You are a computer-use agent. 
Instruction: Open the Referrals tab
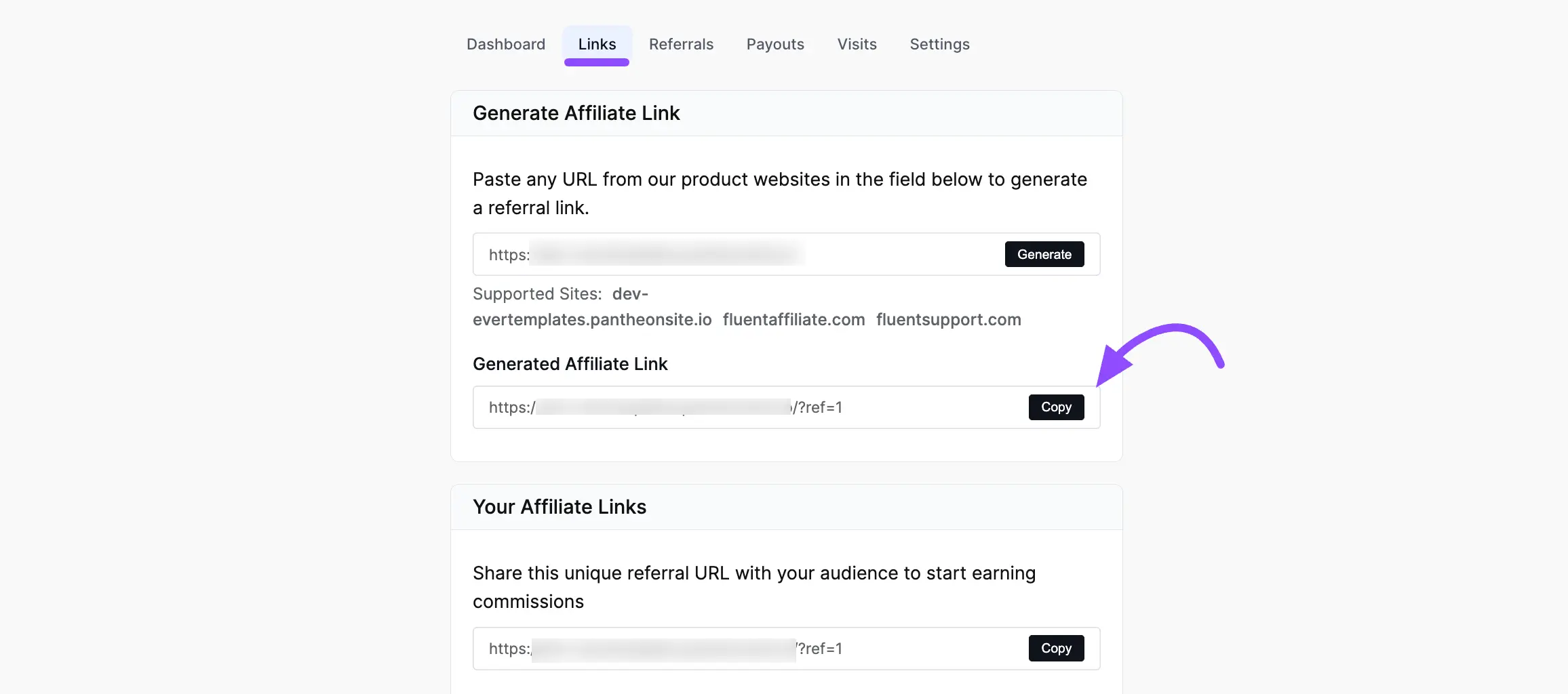(681, 44)
